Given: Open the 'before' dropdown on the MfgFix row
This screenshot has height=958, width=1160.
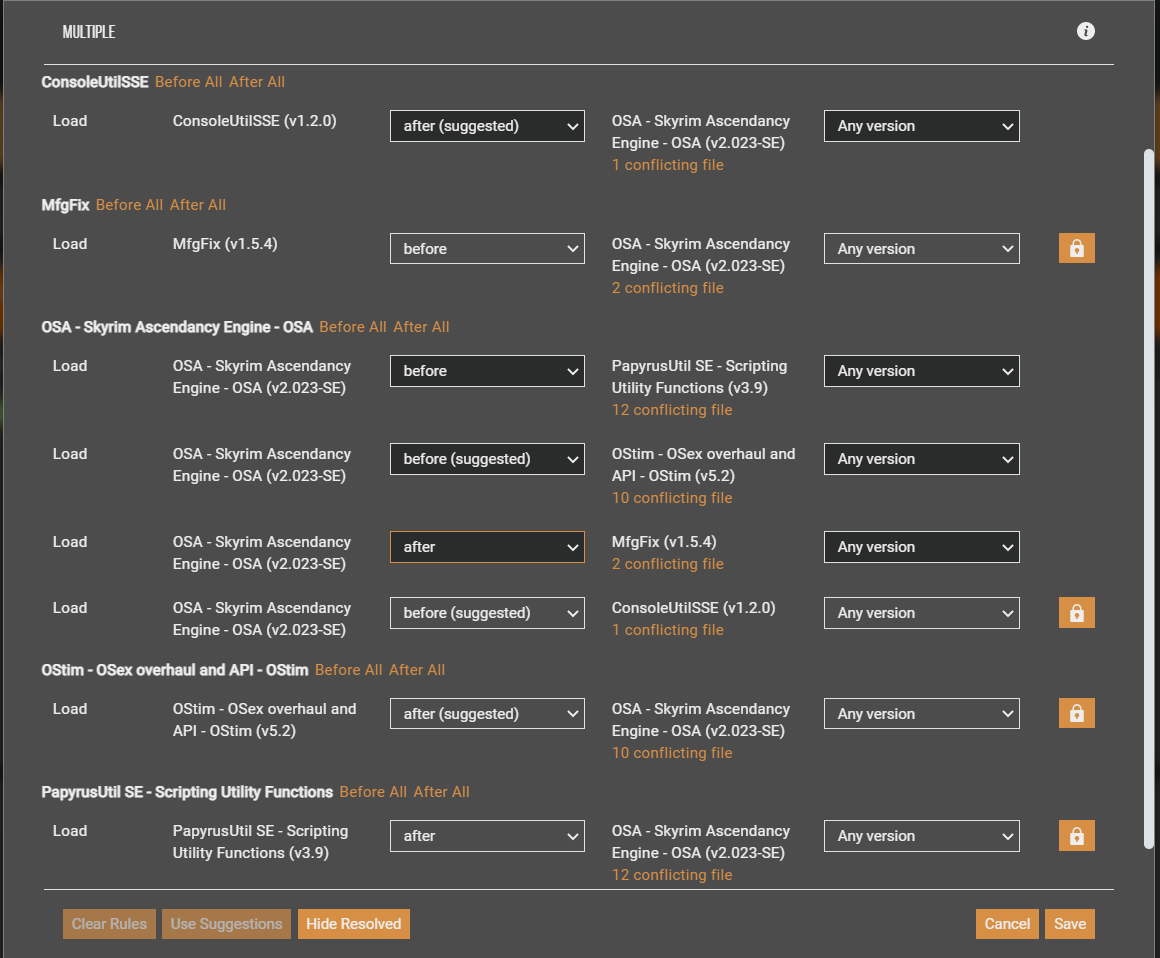Looking at the screenshot, I should click(487, 248).
